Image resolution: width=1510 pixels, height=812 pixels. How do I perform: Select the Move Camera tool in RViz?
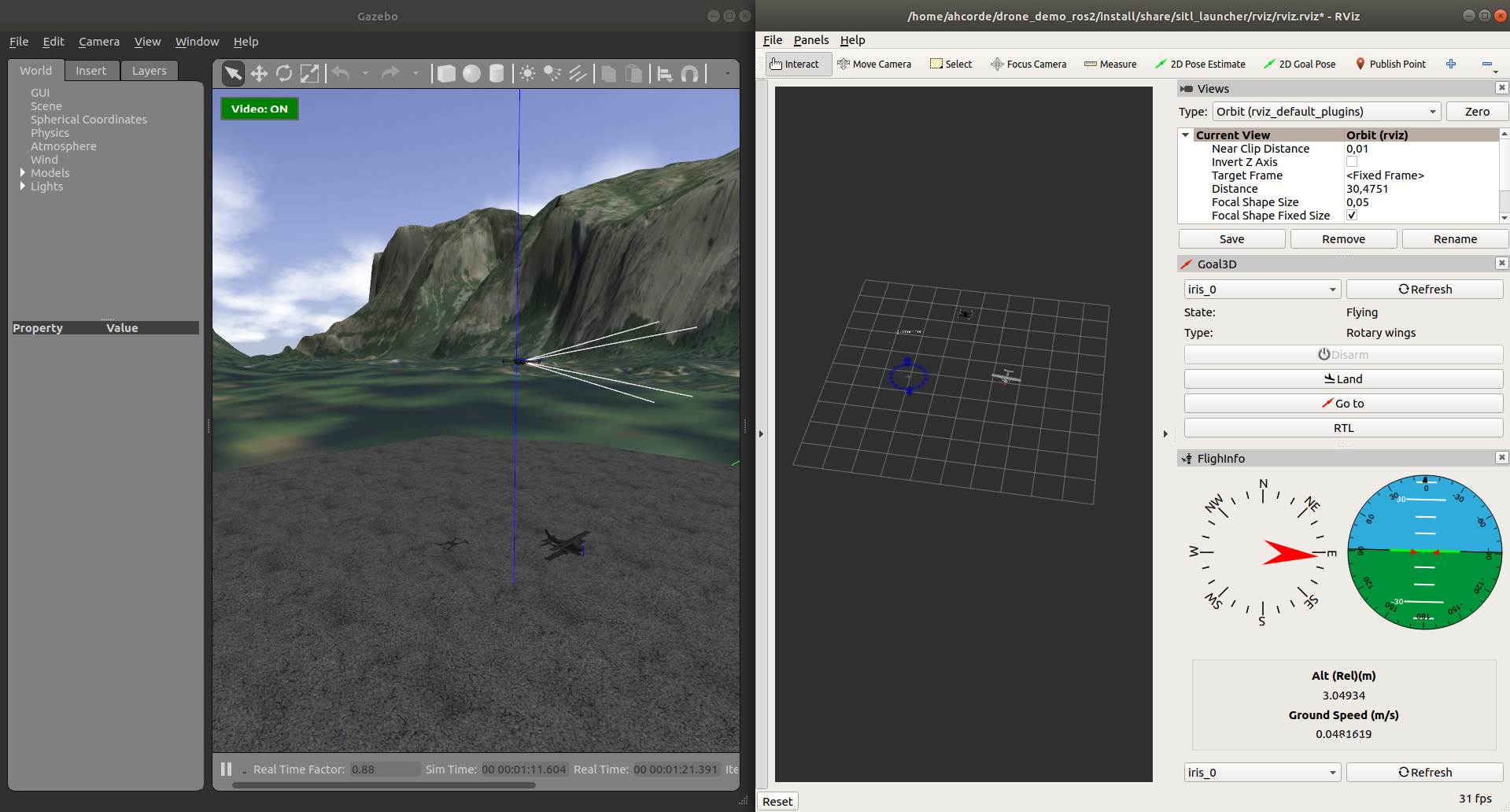point(874,64)
